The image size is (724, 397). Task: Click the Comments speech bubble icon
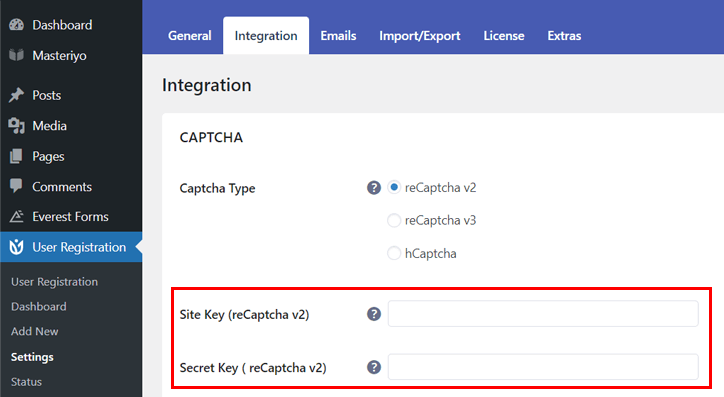(16, 186)
